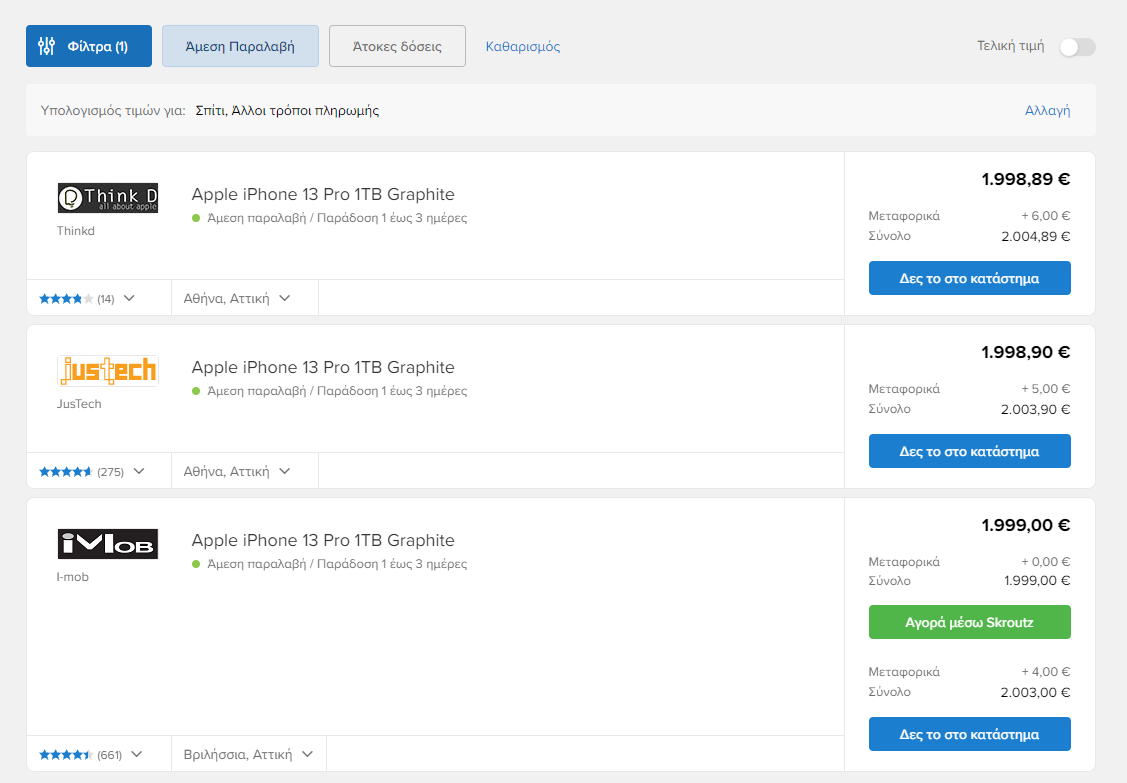This screenshot has width=1127, height=783.
Task: Click the total 2.004,89 €
Action: [1036, 237]
